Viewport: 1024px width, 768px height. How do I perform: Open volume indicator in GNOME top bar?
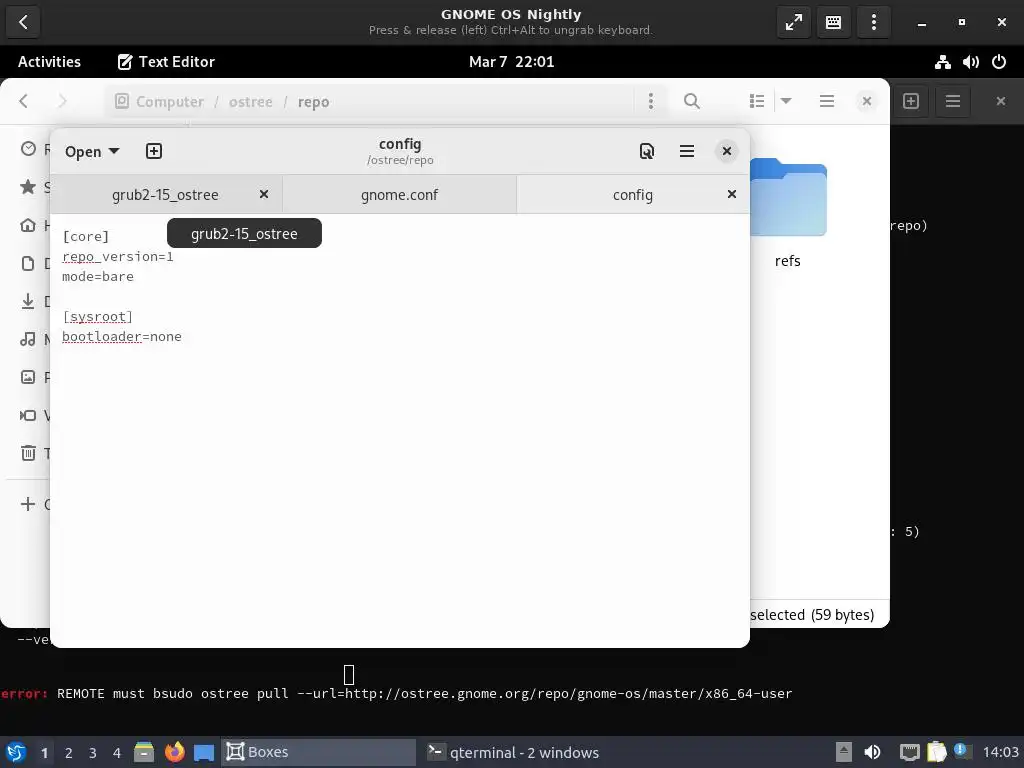[x=970, y=62]
